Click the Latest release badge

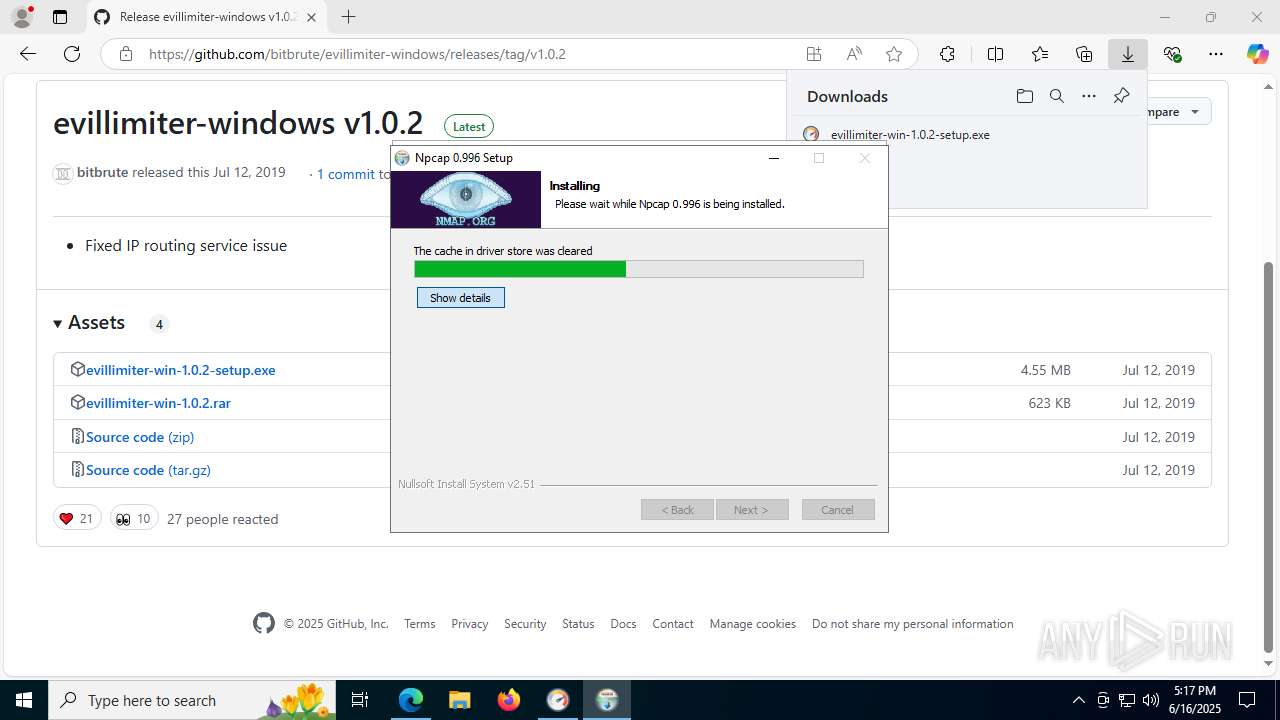(x=469, y=126)
